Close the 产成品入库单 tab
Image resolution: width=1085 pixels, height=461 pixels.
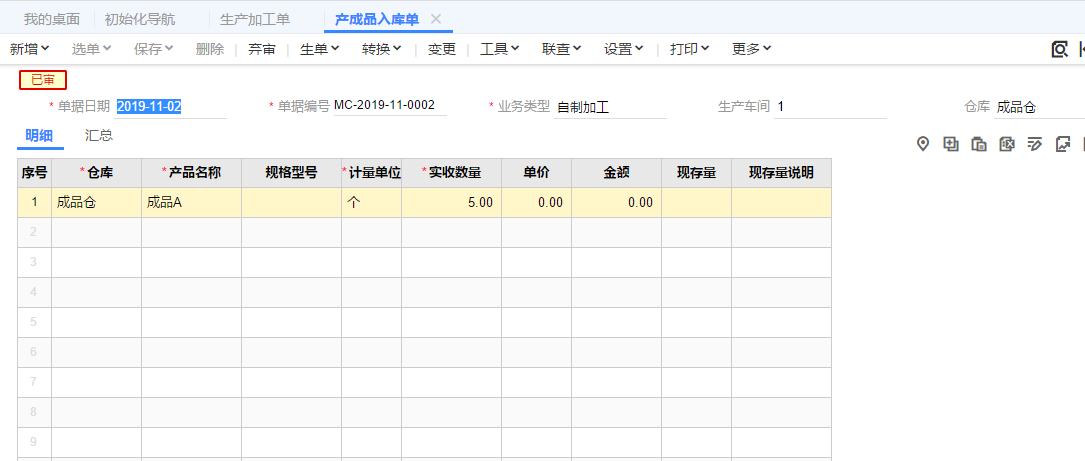point(436,19)
